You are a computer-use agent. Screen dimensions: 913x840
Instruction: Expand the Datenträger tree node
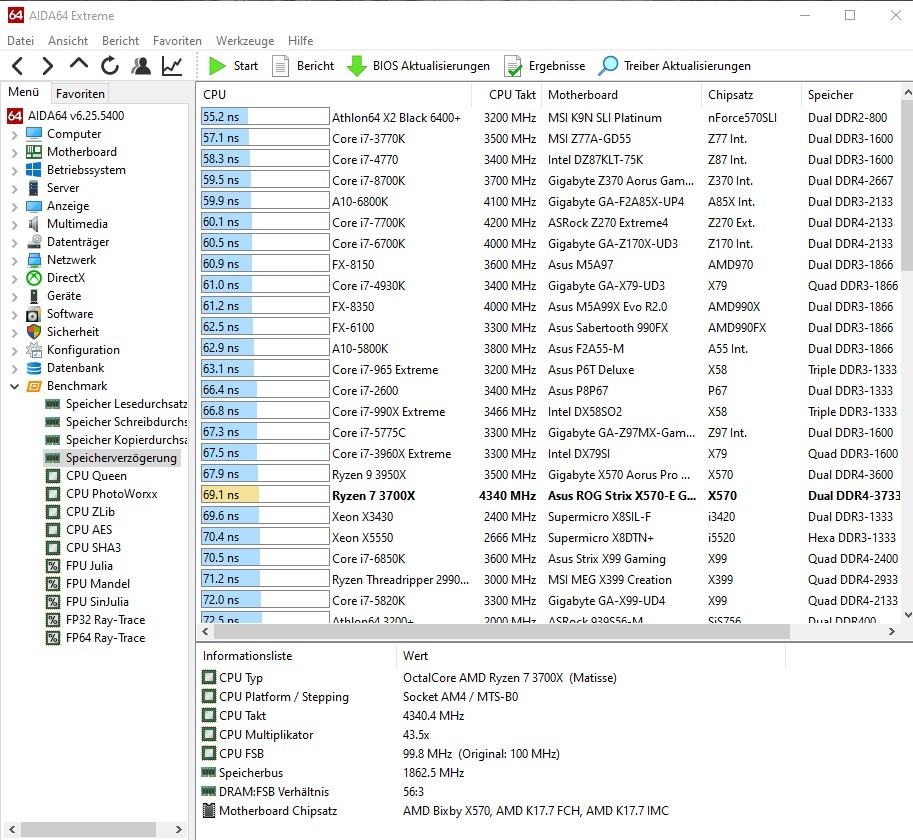[x=15, y=243]
